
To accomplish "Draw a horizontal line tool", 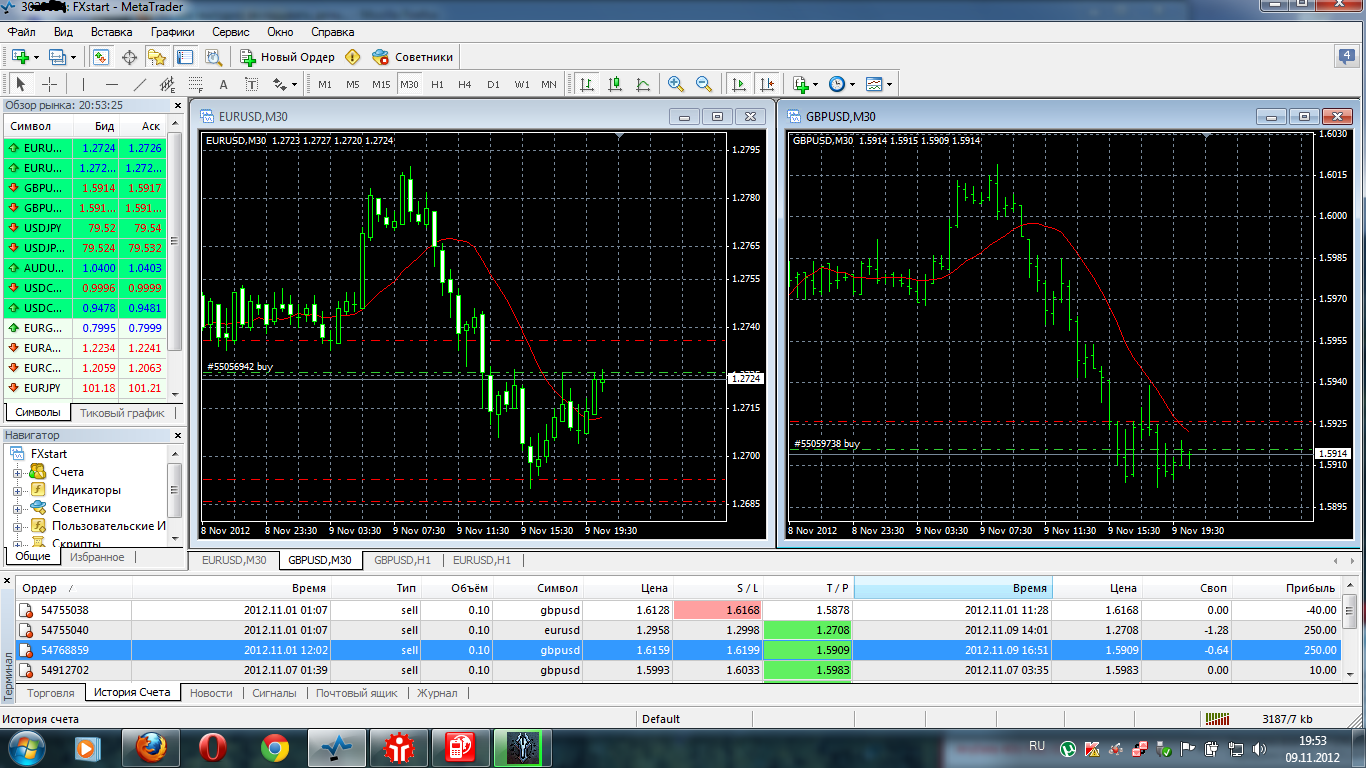I will point(112,84).
